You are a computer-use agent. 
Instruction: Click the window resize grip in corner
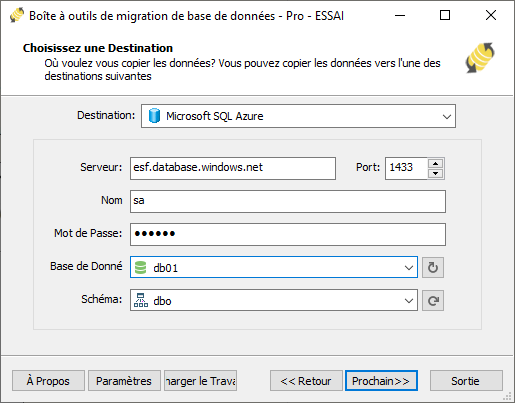click(507, 396)
